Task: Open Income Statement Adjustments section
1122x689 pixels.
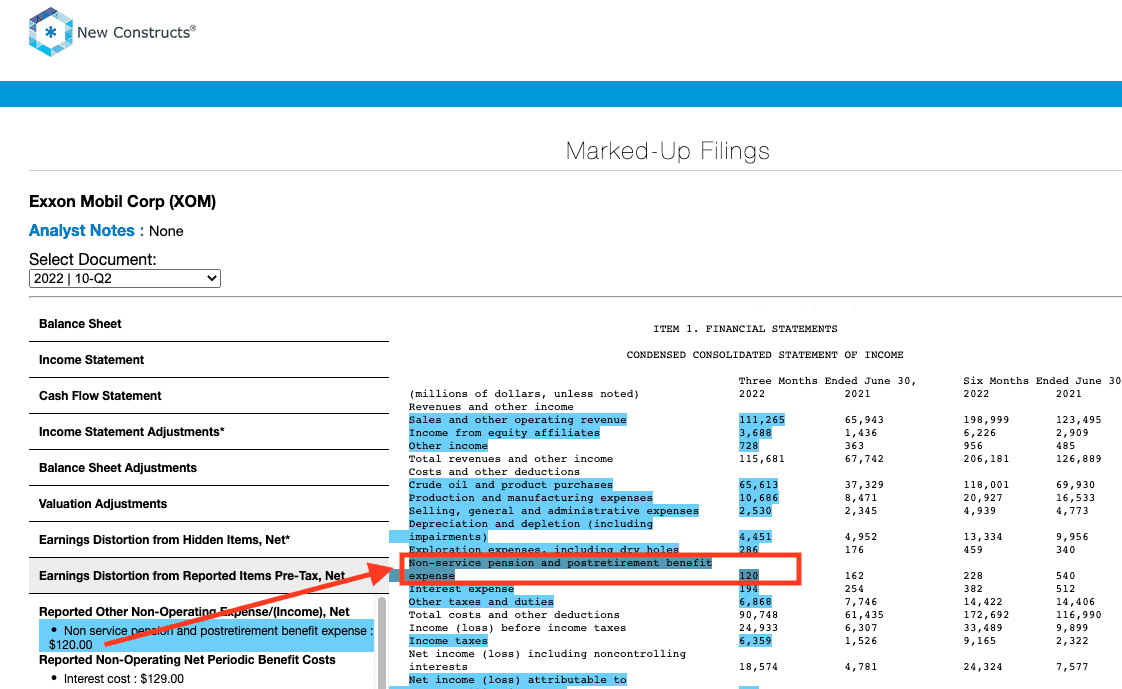Action: 209,432
